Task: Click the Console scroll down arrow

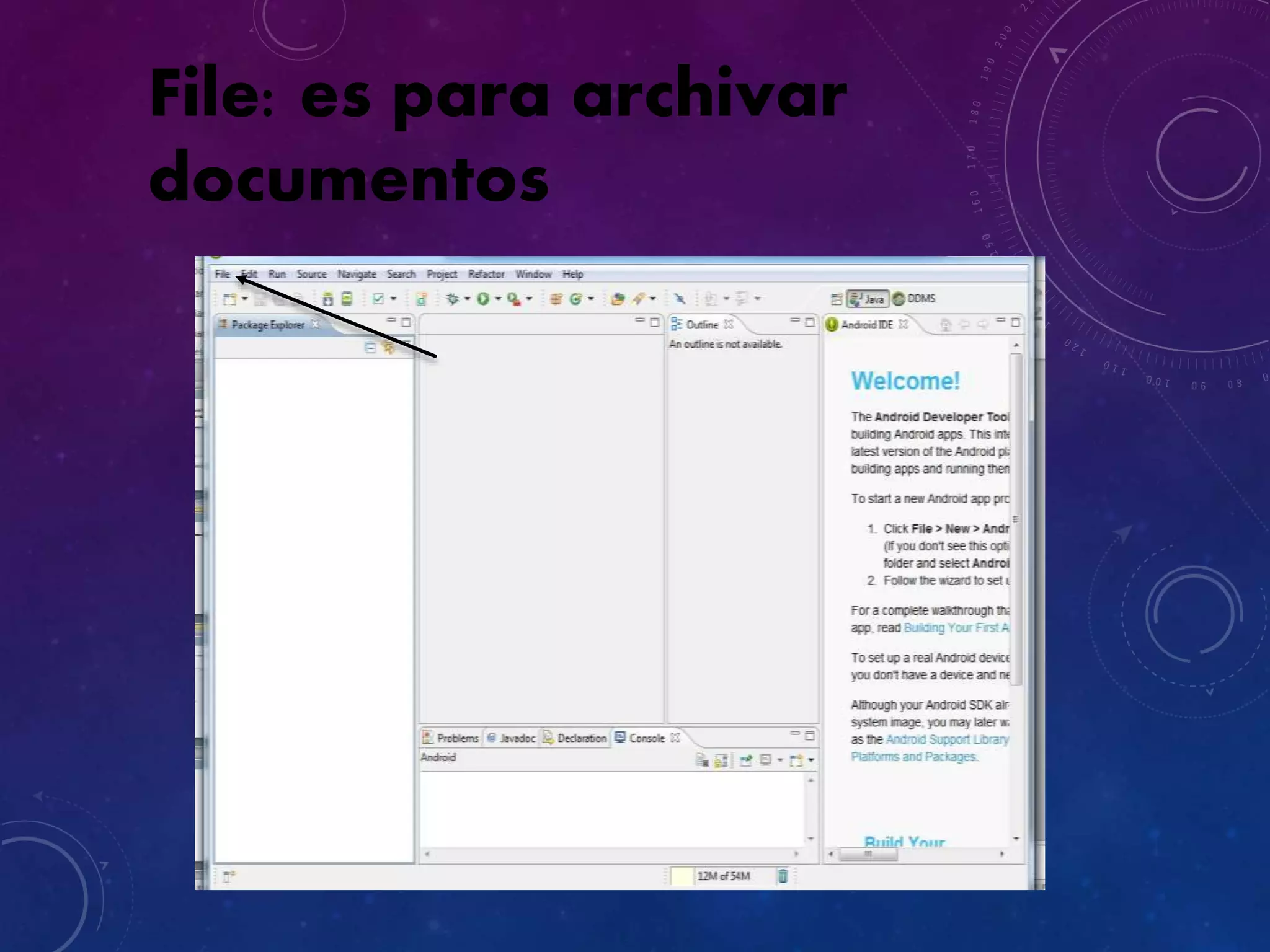Action: (810, 839)
